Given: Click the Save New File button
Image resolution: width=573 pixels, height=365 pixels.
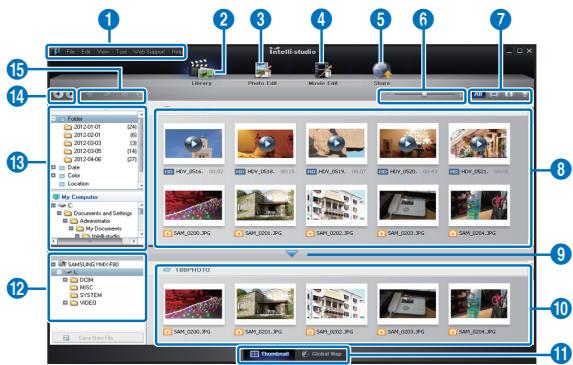Looking at the screenshot, I should (x=98, y=338).
